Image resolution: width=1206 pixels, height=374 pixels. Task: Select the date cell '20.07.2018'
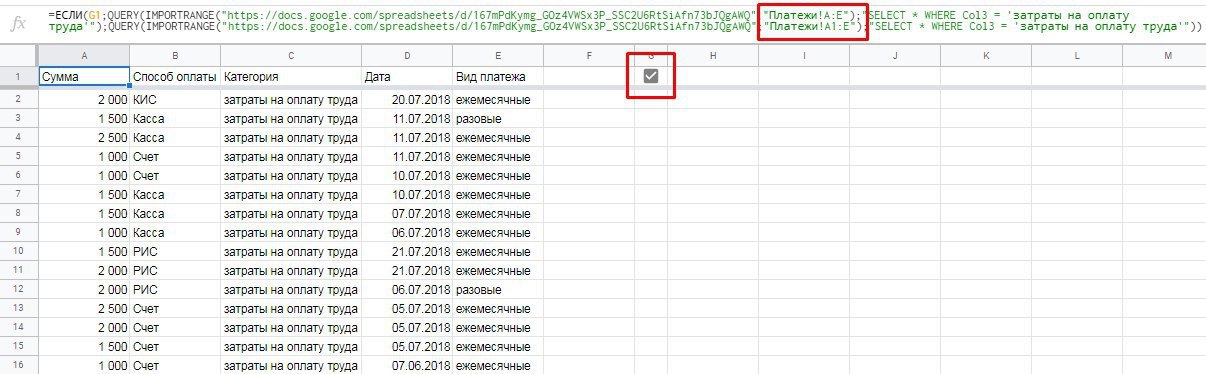coord(407,99)
